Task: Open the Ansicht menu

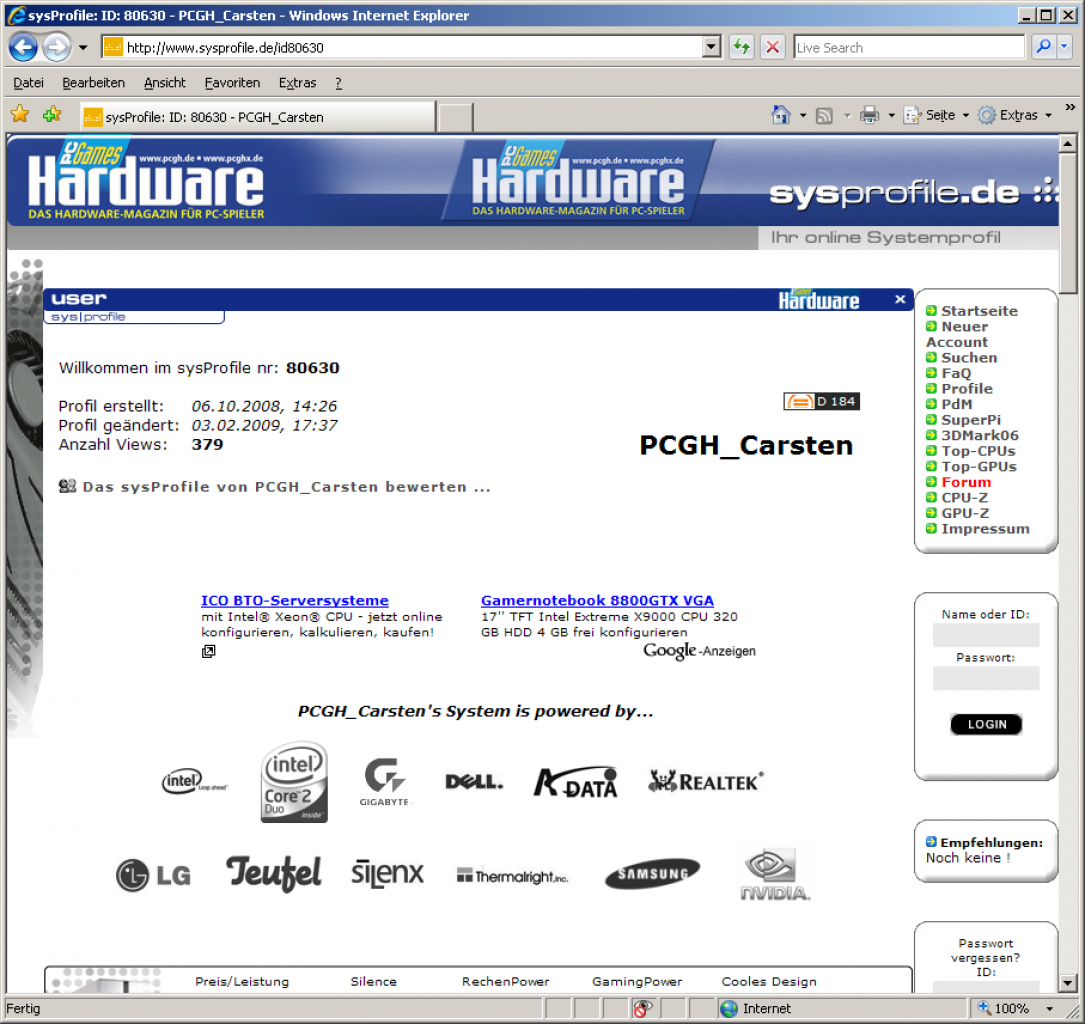Action: [165, 83]
